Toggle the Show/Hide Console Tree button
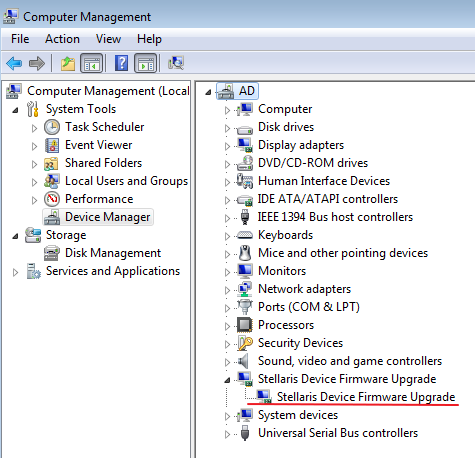475x458 pixels. [x=92, y=63]
